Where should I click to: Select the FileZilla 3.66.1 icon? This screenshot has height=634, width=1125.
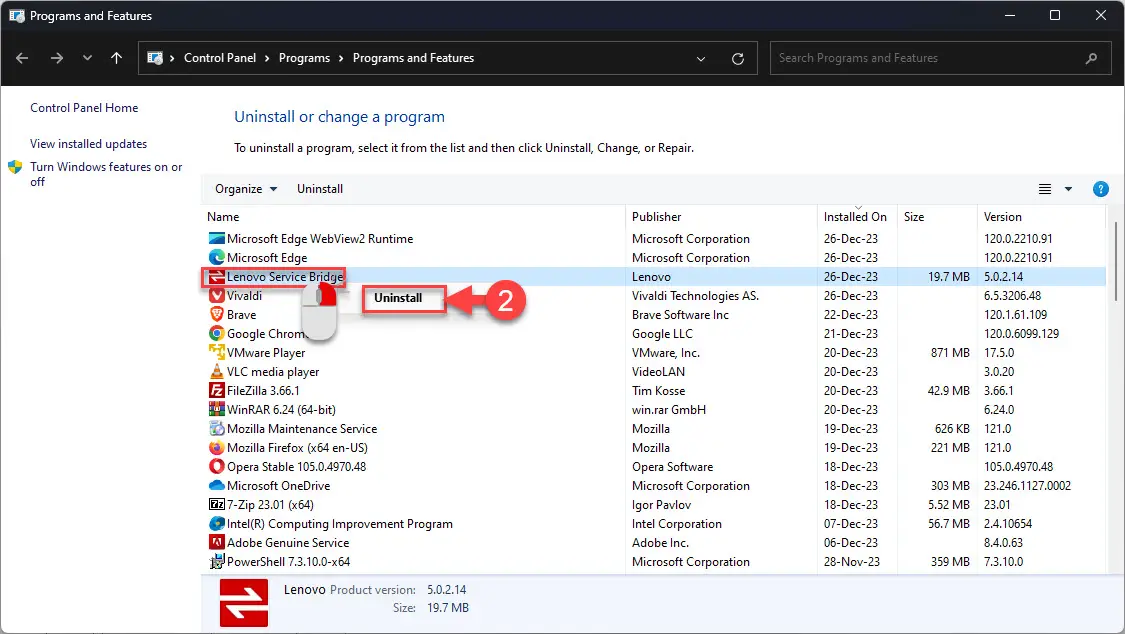[x=216, y=390]
